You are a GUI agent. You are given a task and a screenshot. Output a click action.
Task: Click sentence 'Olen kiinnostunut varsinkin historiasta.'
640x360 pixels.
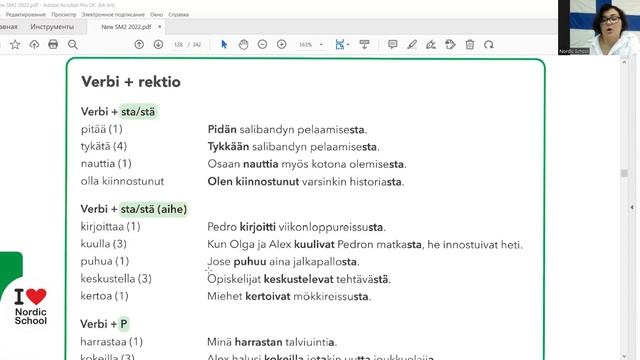[306, 182]
